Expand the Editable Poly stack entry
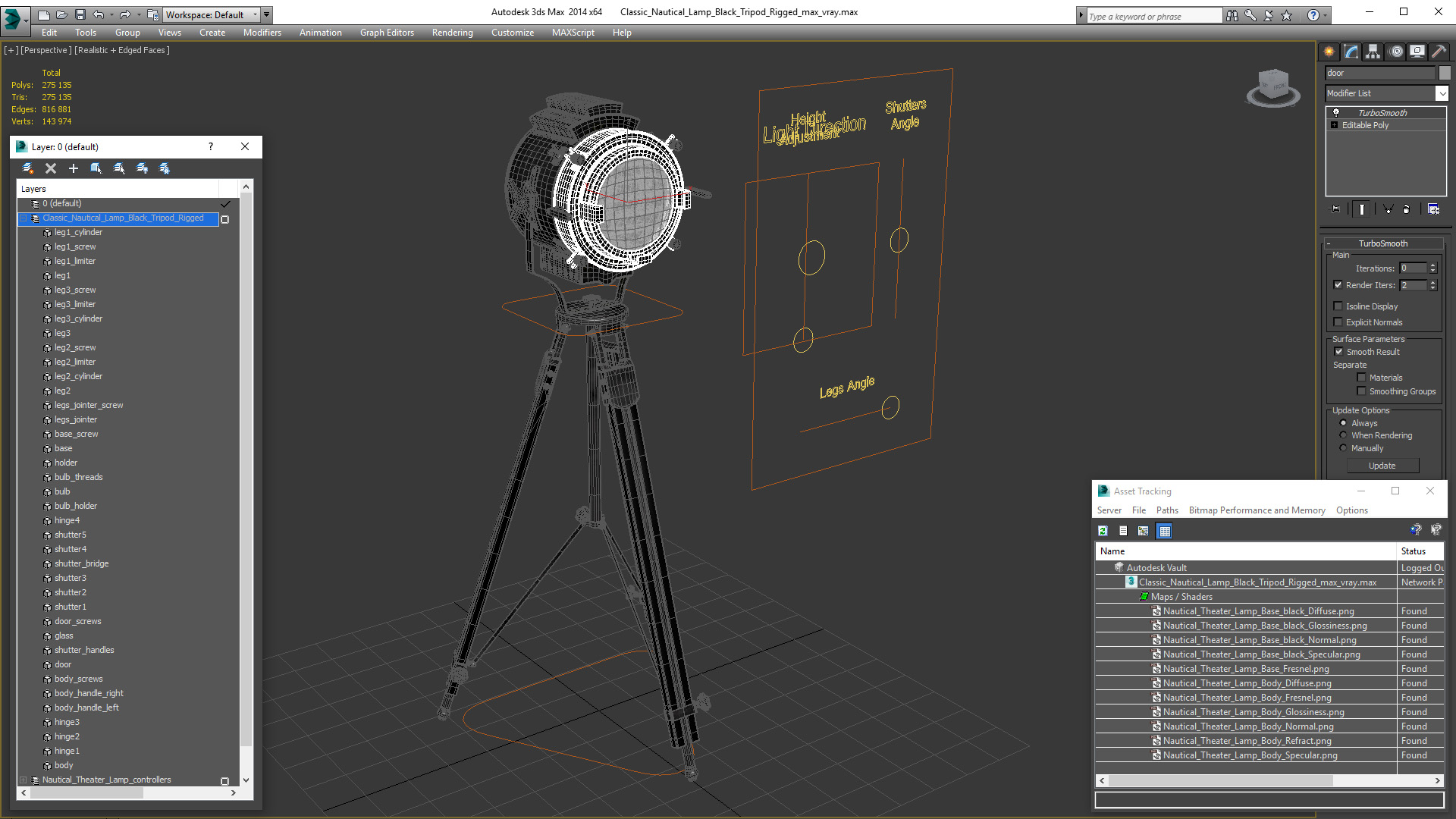Screen dimensions: 1456x819 click(1335, 125)
